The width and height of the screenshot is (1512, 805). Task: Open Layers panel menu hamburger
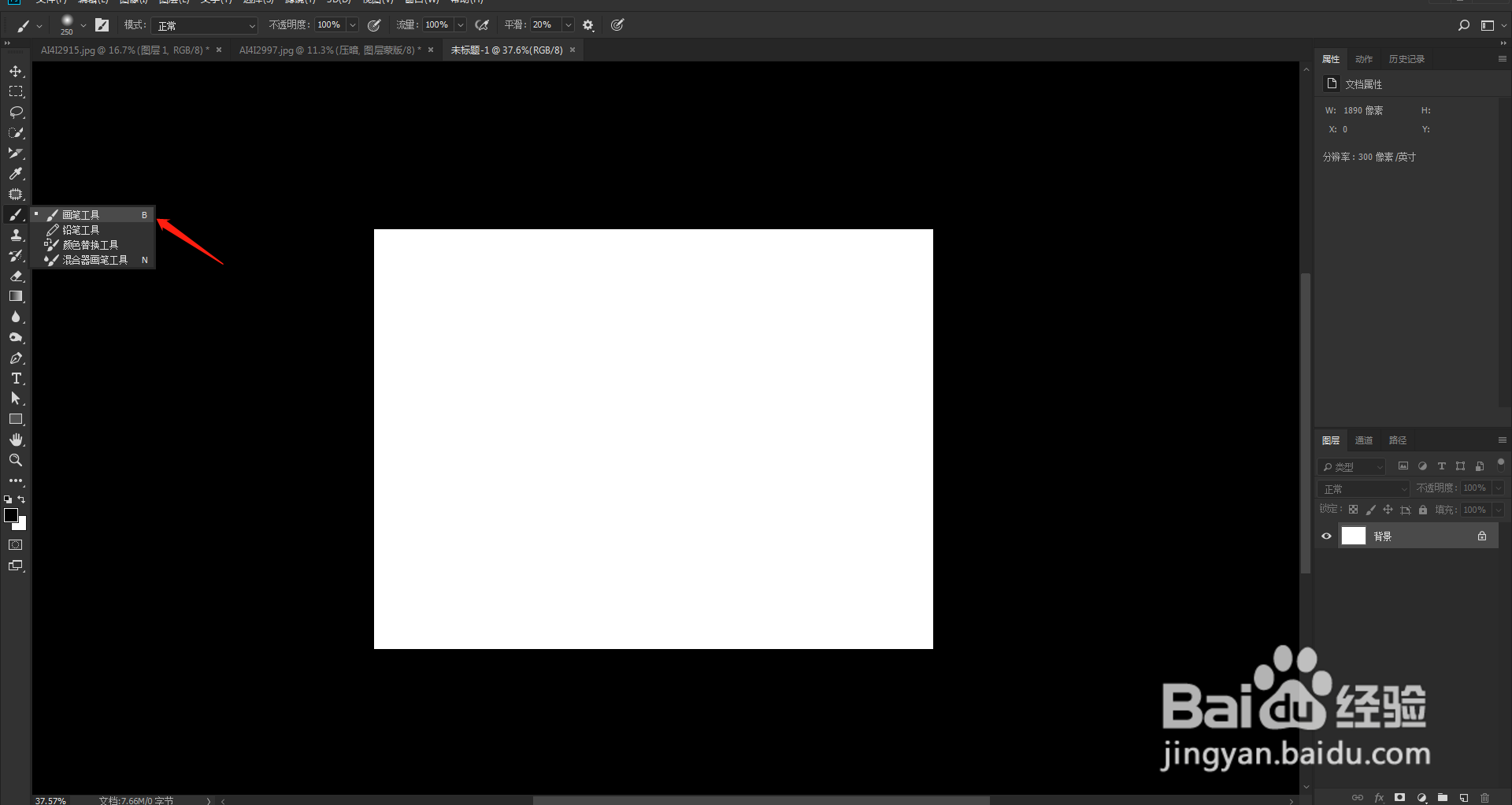pyautogui.click(x=1502, y=440)
